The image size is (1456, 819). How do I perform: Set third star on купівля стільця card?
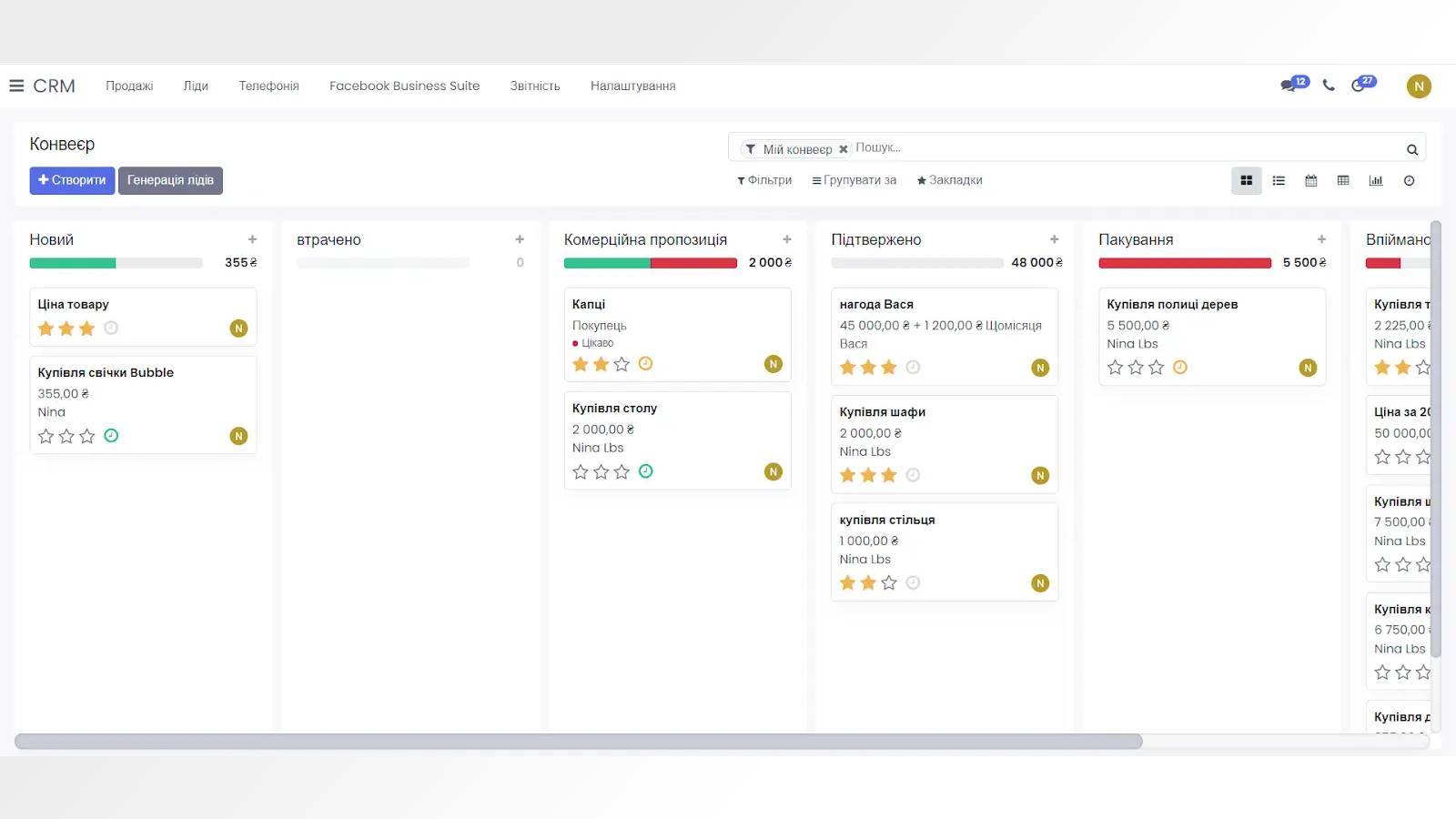pos(889,582)
